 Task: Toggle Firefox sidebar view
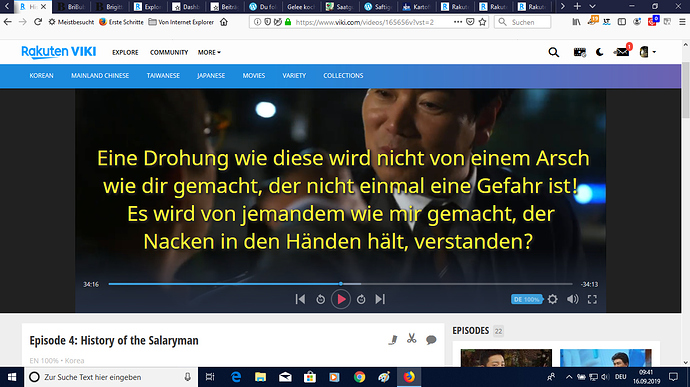(x=622, y=22)
